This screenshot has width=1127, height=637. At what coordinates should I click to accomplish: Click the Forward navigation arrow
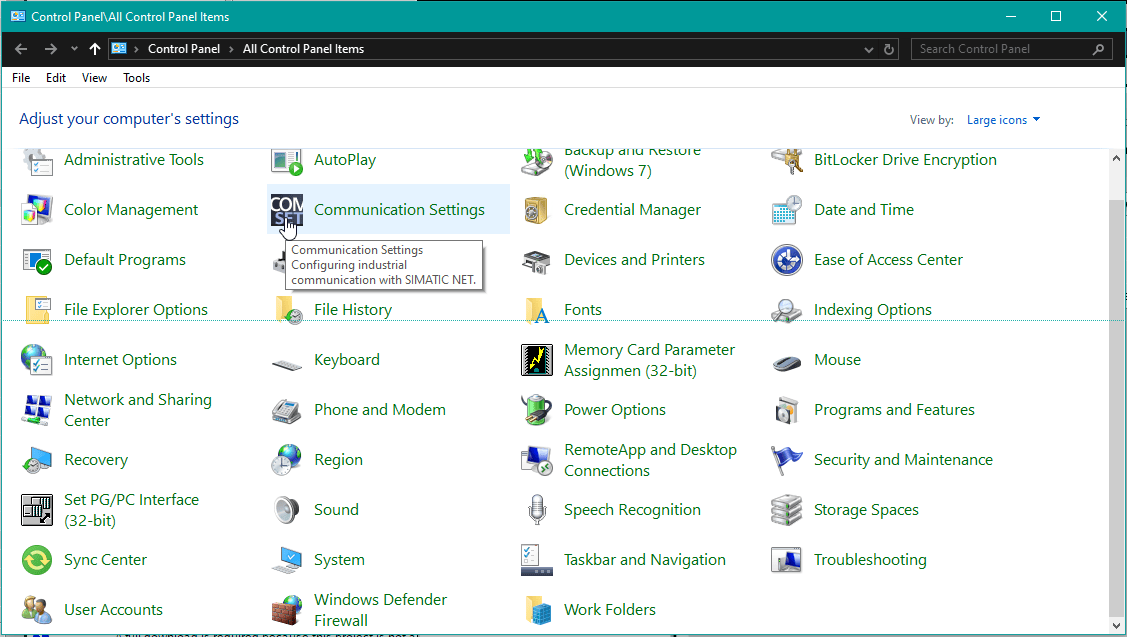click(x=50, y=49)
